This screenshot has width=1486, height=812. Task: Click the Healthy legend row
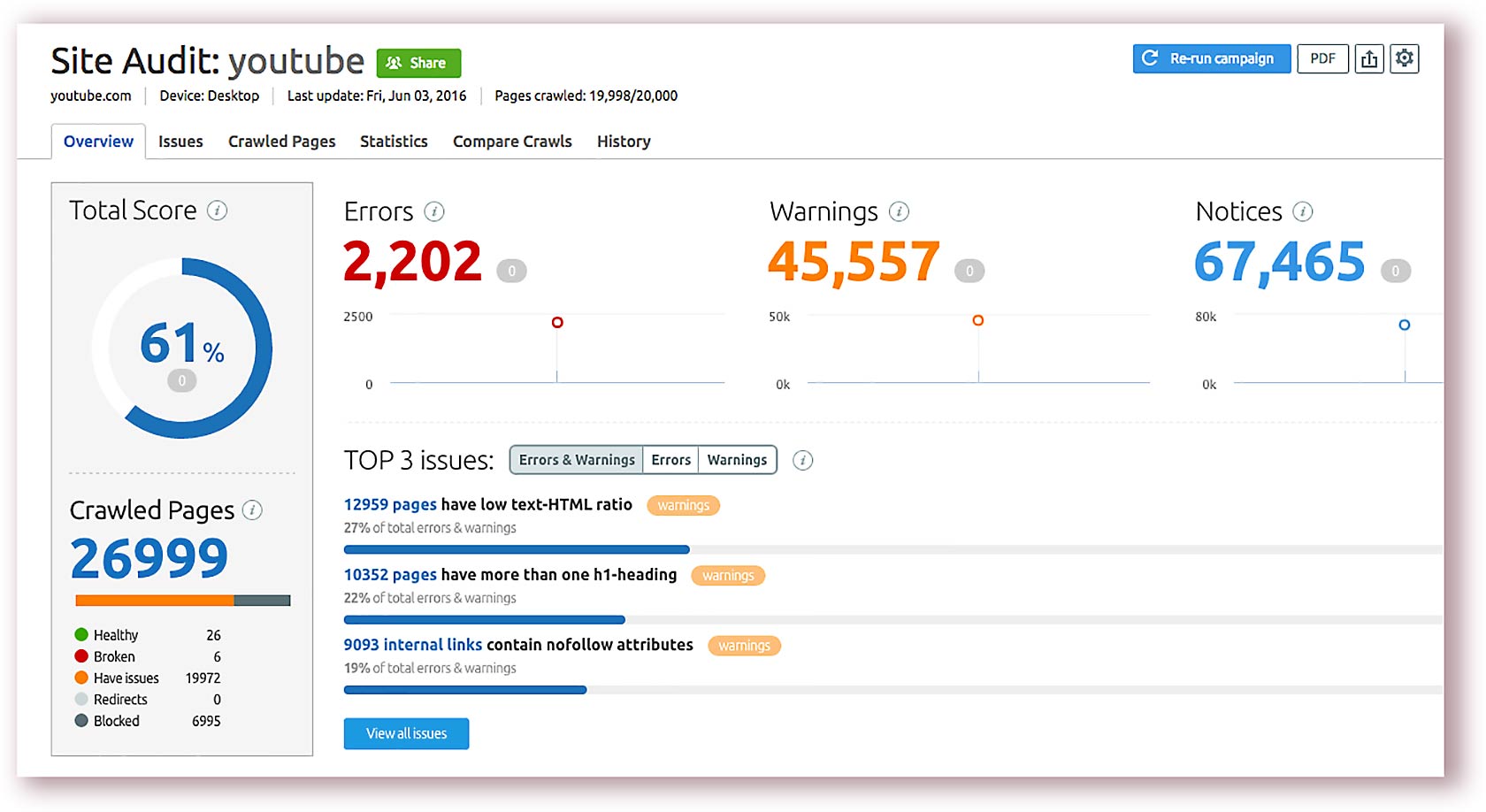tap(148, 635)
